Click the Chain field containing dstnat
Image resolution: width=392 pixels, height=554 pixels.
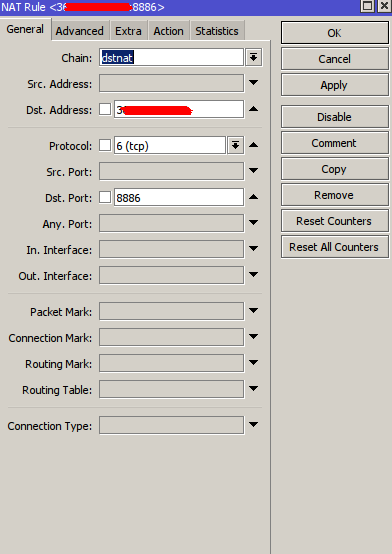(171, 57)
